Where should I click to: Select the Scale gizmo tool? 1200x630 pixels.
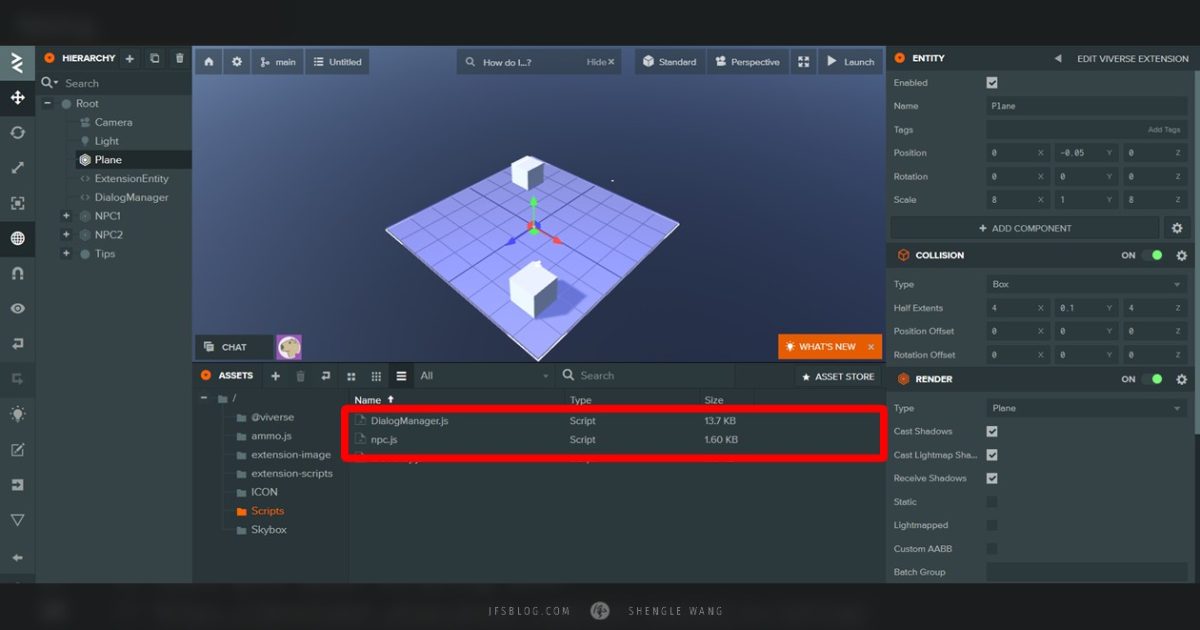[17, 168]
